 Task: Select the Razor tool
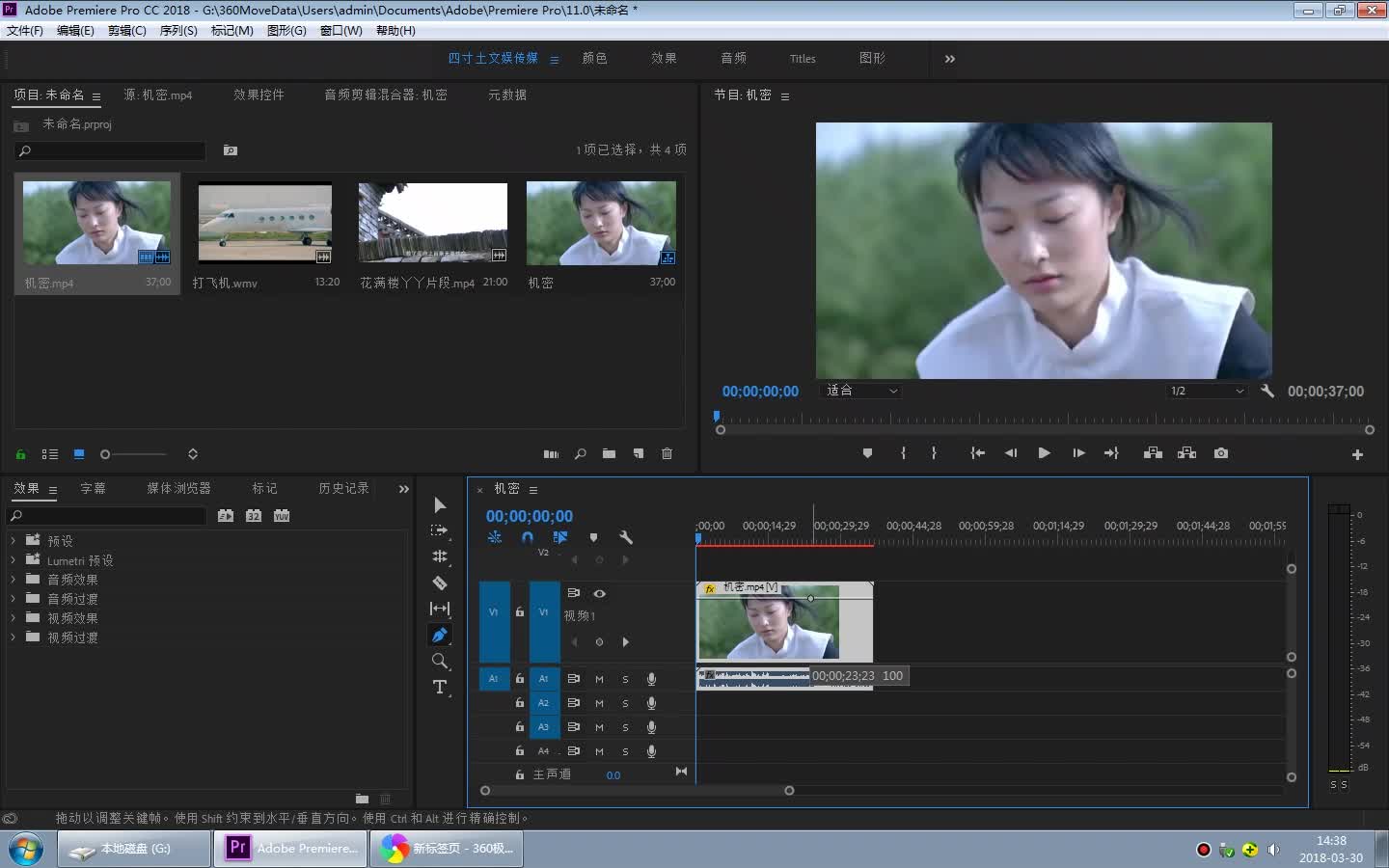(x=440, y=583)
